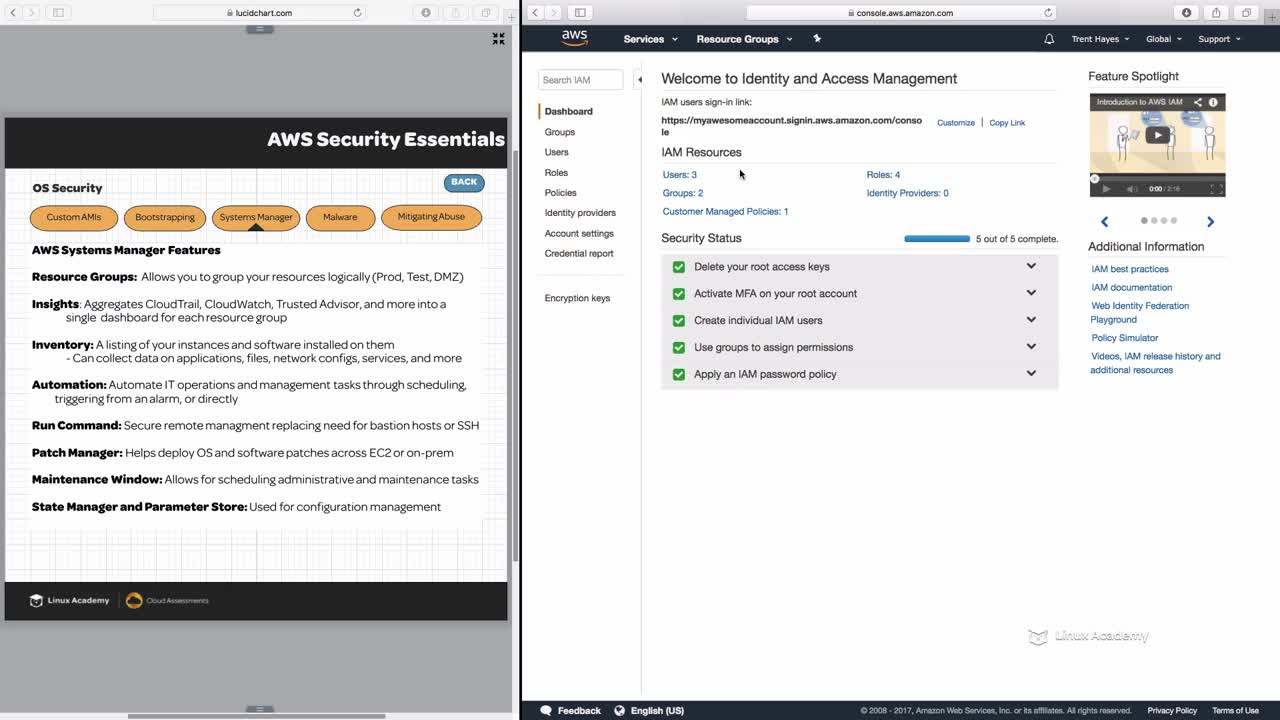The width and height of the screenshot is (1280, 720).
Task: Show all tabs in AWS browser window
Action: pos(1246,13)
